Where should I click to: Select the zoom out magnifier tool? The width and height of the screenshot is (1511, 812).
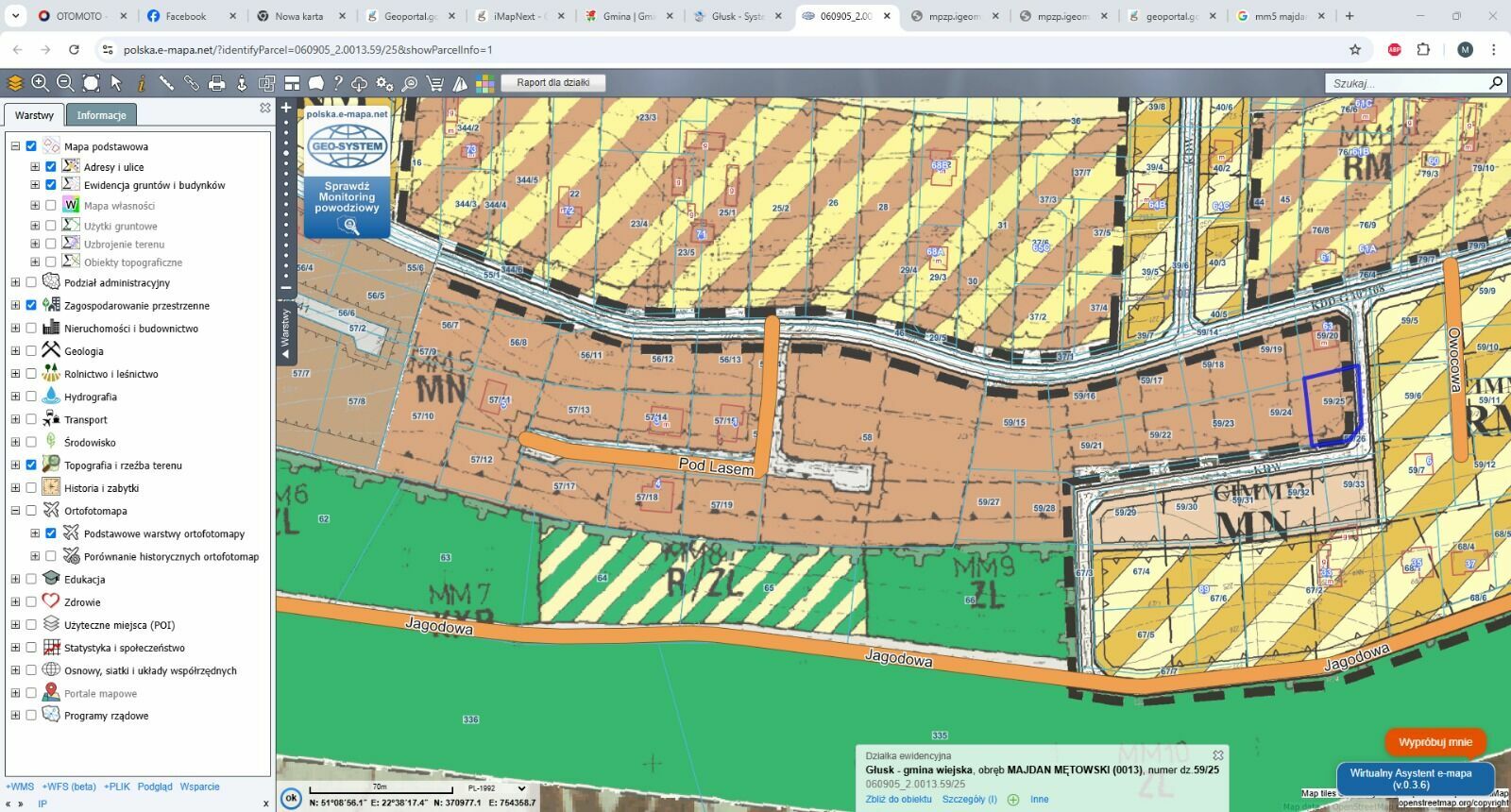click(x=65, y=83)
